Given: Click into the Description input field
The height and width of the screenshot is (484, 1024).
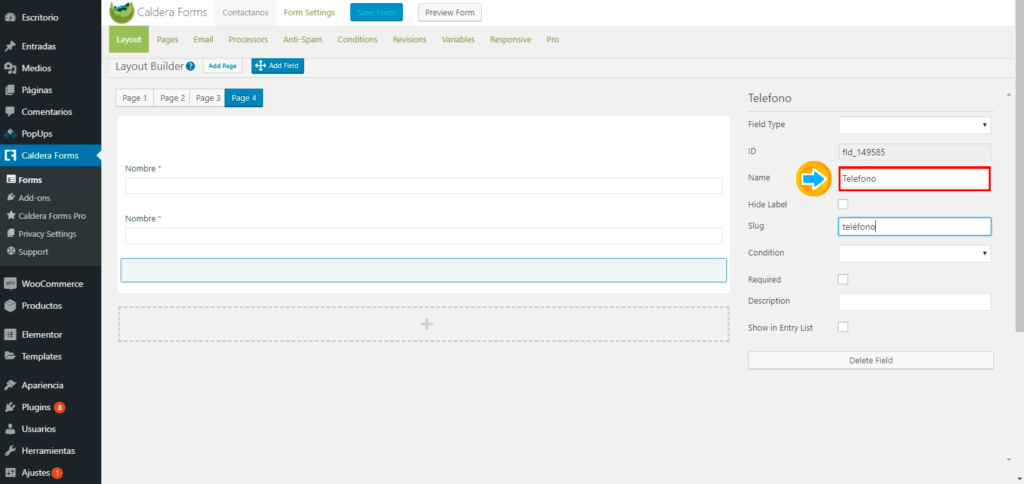Looking at the screenshot, I should pyautogui.click(x=914, y=302).
